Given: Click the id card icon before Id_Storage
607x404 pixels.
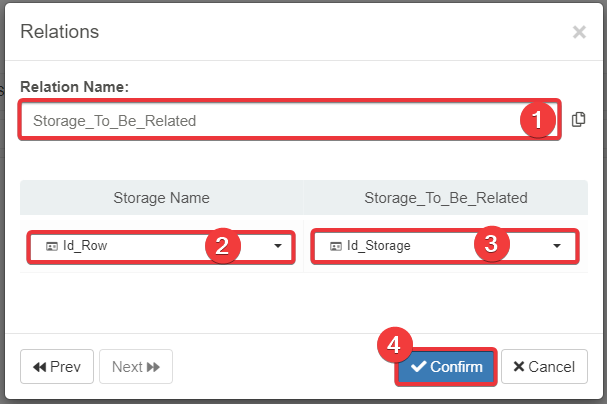Looking at the screenshot, I should [x=336, y=246].
